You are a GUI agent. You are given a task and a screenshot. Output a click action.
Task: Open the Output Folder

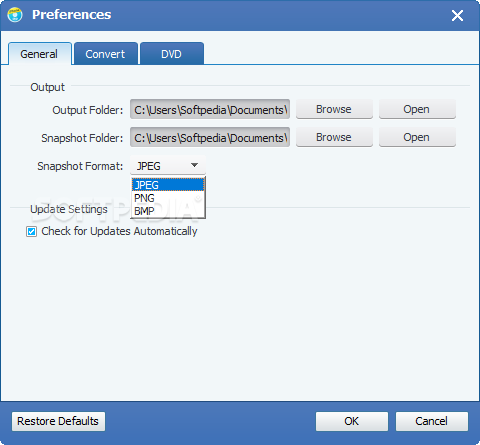click(x=417, y=109)
